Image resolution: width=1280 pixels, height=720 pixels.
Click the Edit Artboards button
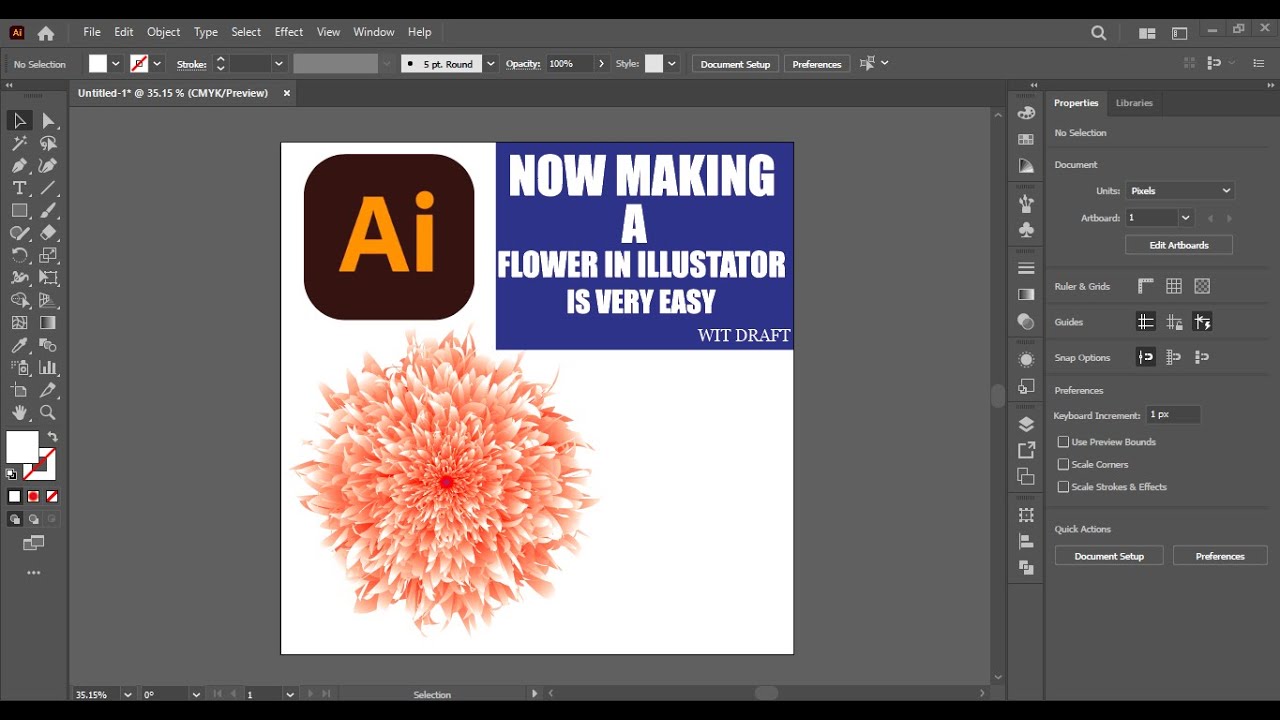point(1179,245)
